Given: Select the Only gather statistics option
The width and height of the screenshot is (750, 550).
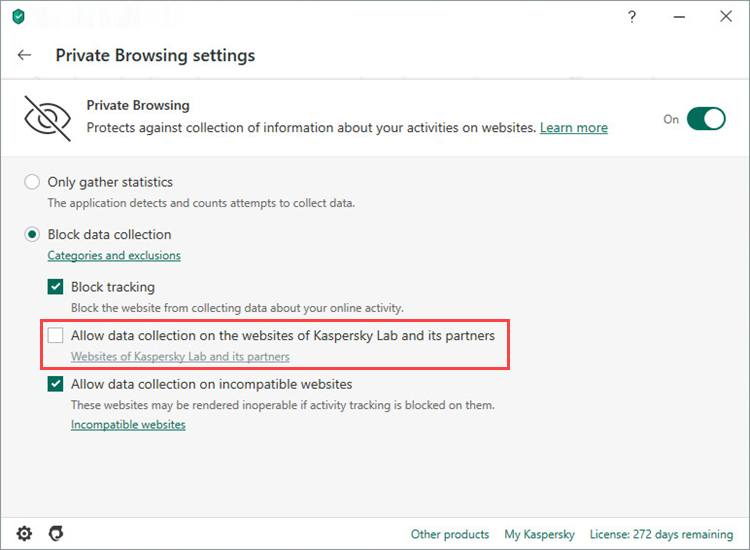Looking at the screenshot, I should [32, 182].
